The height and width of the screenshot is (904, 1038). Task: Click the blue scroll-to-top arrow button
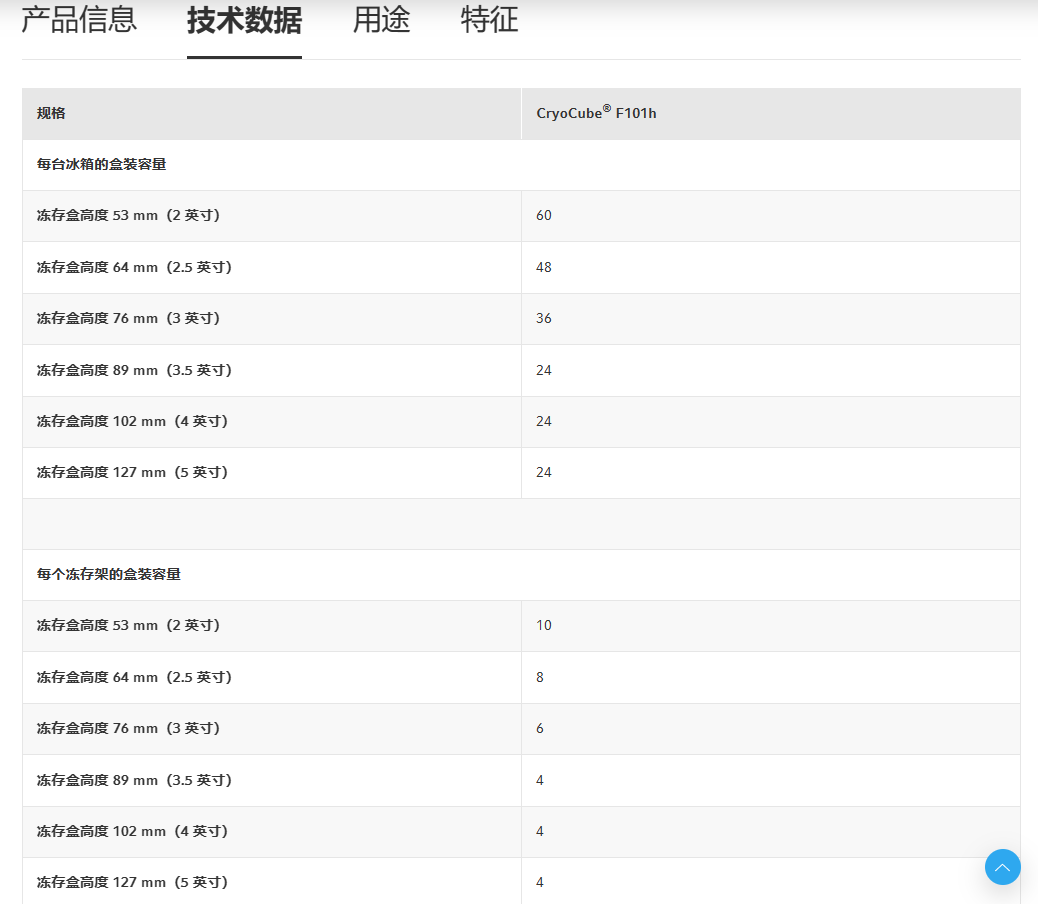click(1002, 867)
